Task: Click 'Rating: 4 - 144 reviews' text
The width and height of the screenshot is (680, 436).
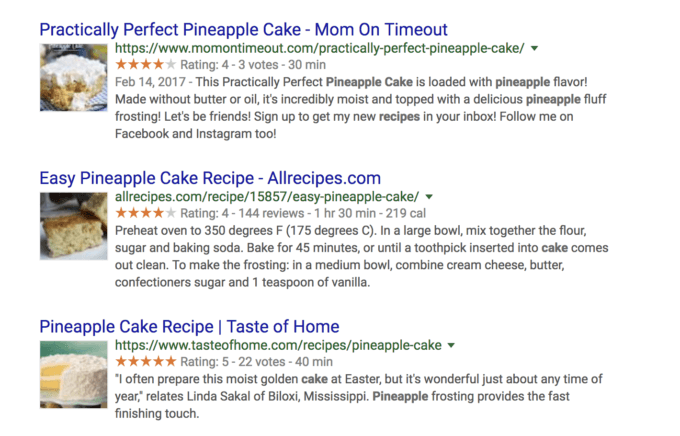Action: pyautogui.click(x=242, y=213)
